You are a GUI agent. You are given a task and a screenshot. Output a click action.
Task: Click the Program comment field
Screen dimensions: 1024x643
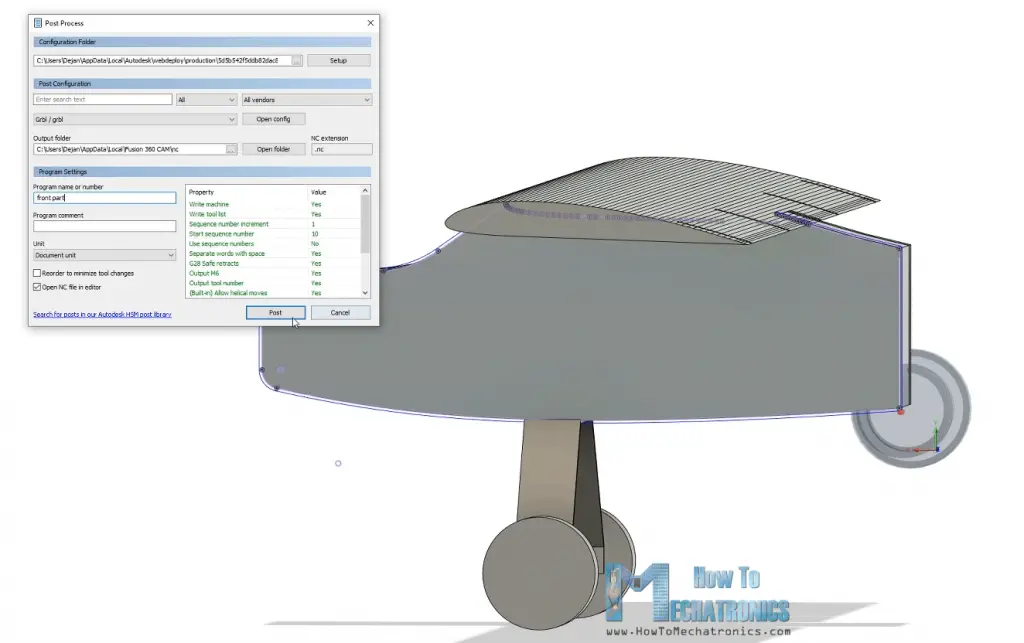coord(102,226)
